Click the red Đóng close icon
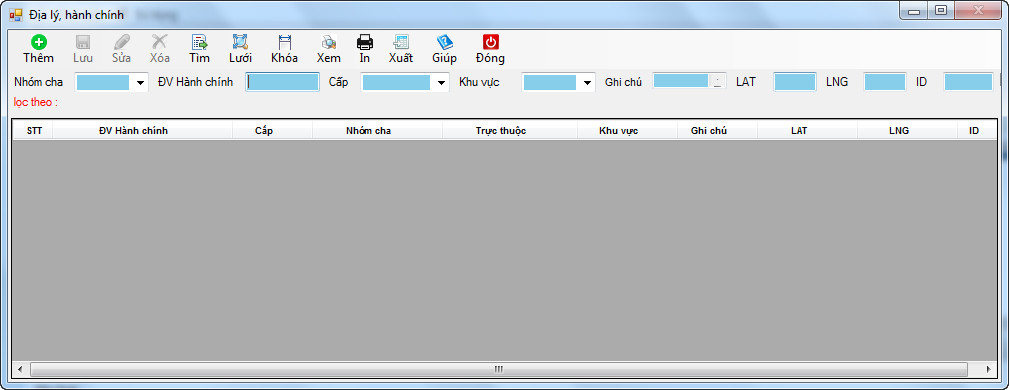Viewport: 1009px width, 390px height. (490, 42)
